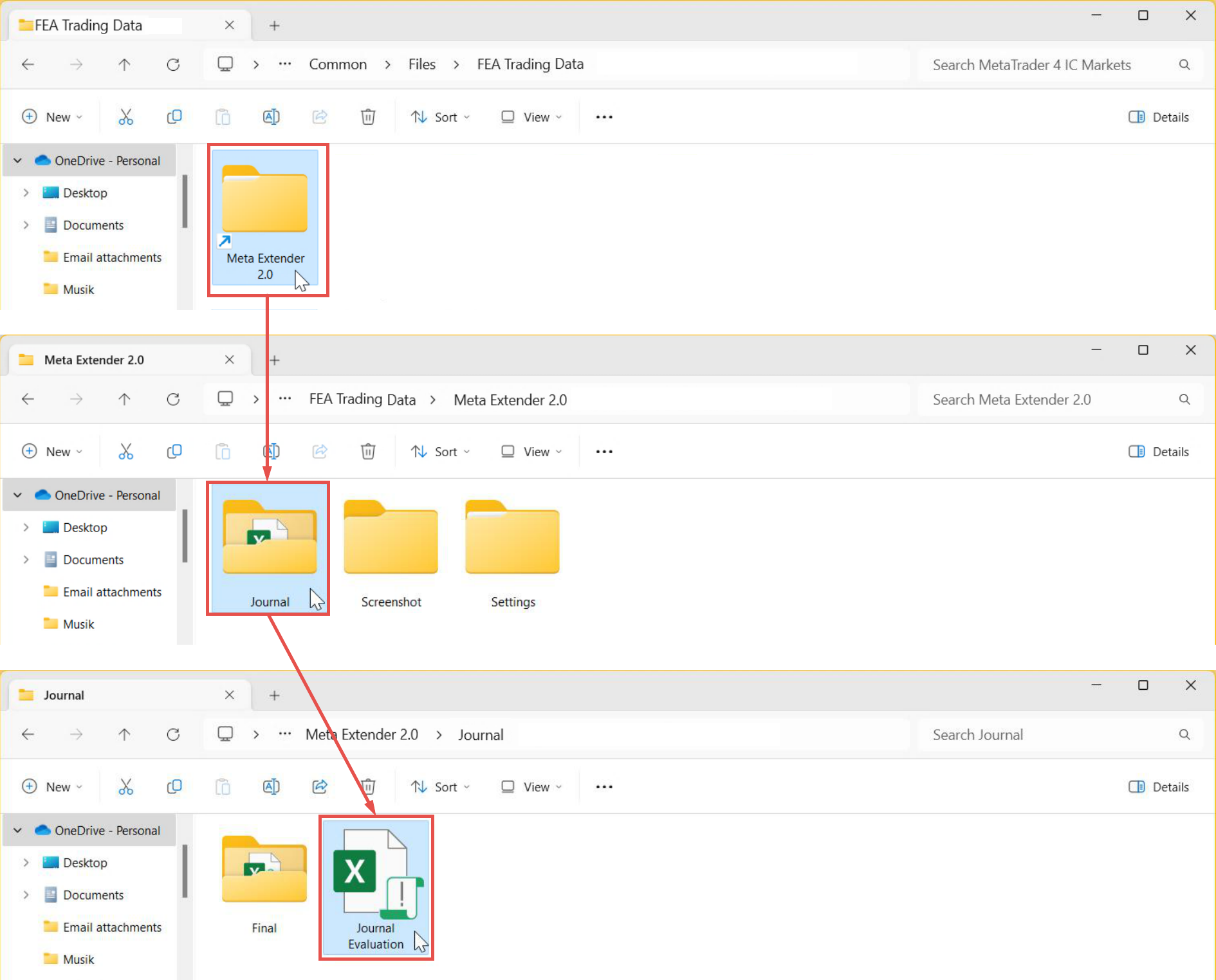Click Rename icon in FEA Trading Data window

(272, 116)
